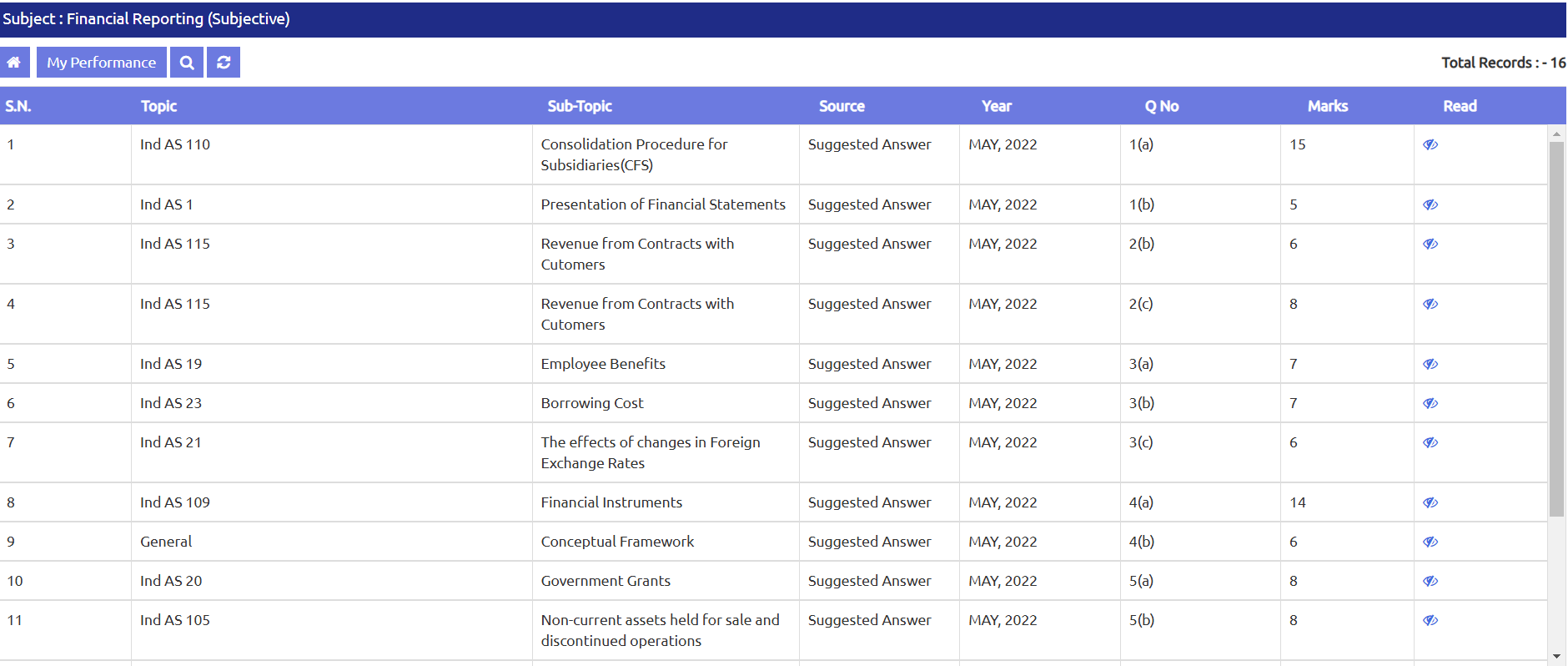Open read icon for question 2(c)
1568x666 pixels.
1430,304
